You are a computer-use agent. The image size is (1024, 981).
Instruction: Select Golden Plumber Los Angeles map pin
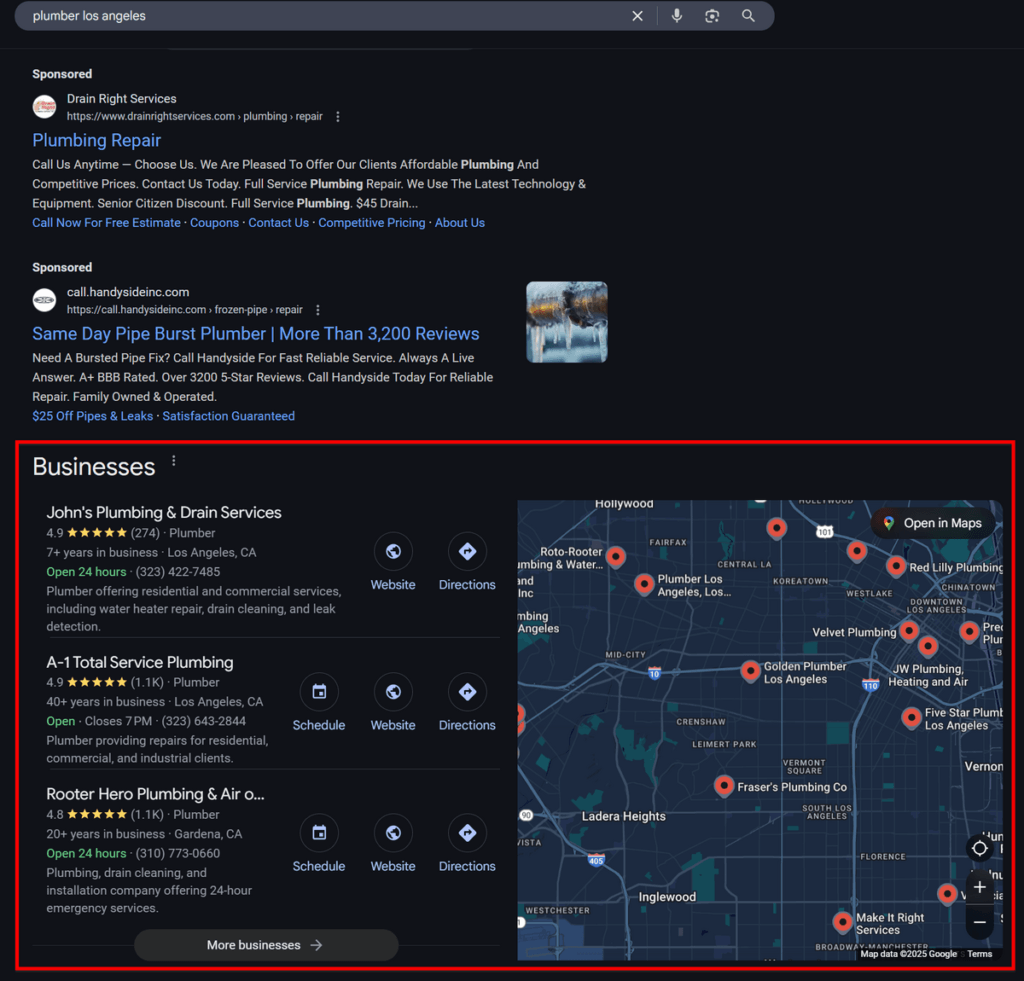pos(750,671)
